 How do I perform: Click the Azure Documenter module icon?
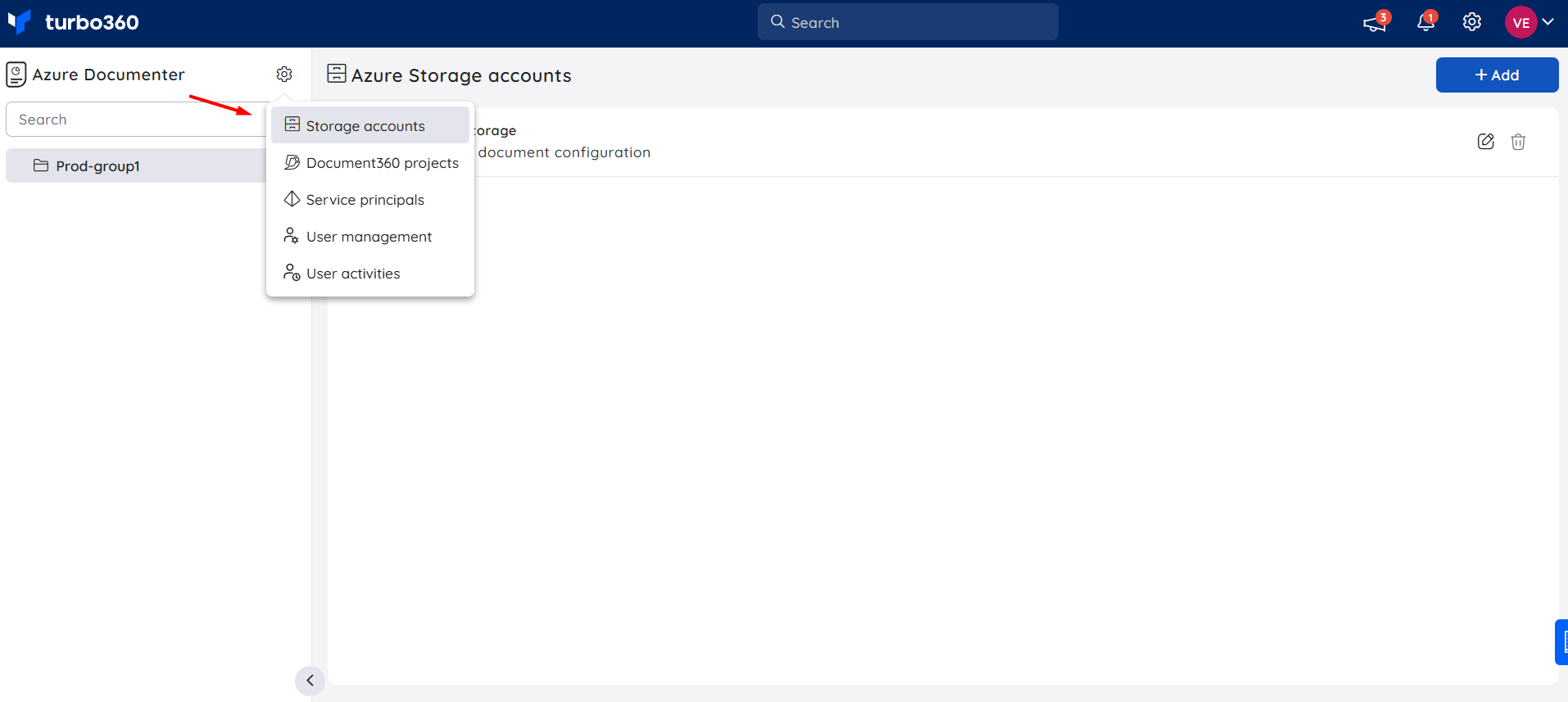point(16,75)
